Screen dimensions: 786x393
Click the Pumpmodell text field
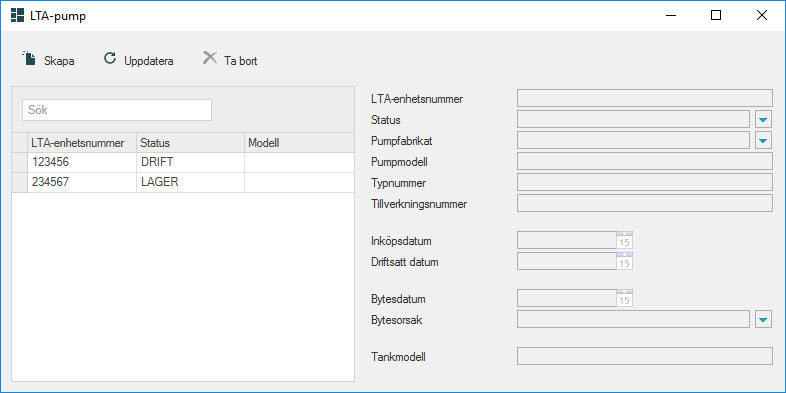pyautogui.click(x=645, y=162)
